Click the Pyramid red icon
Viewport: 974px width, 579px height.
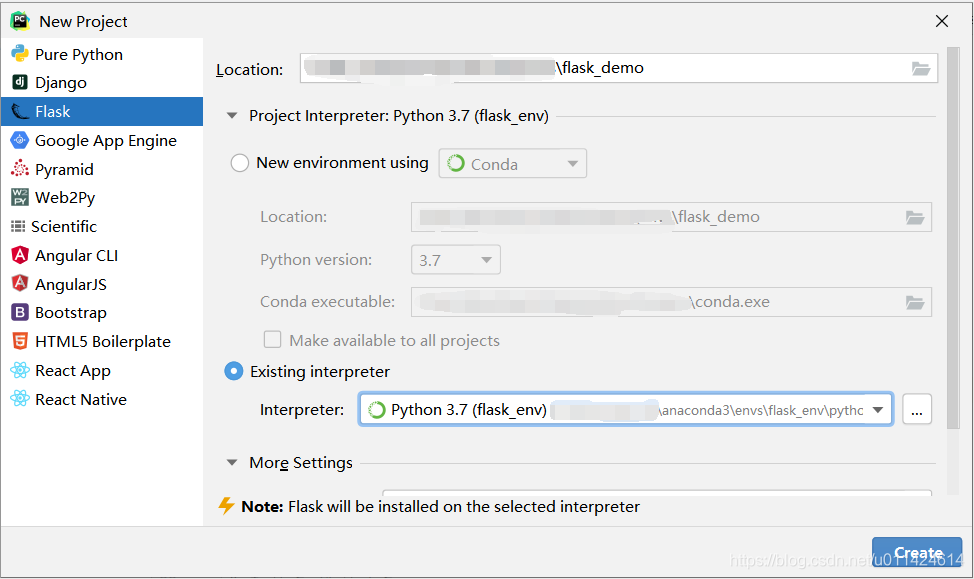click(20, 168)
